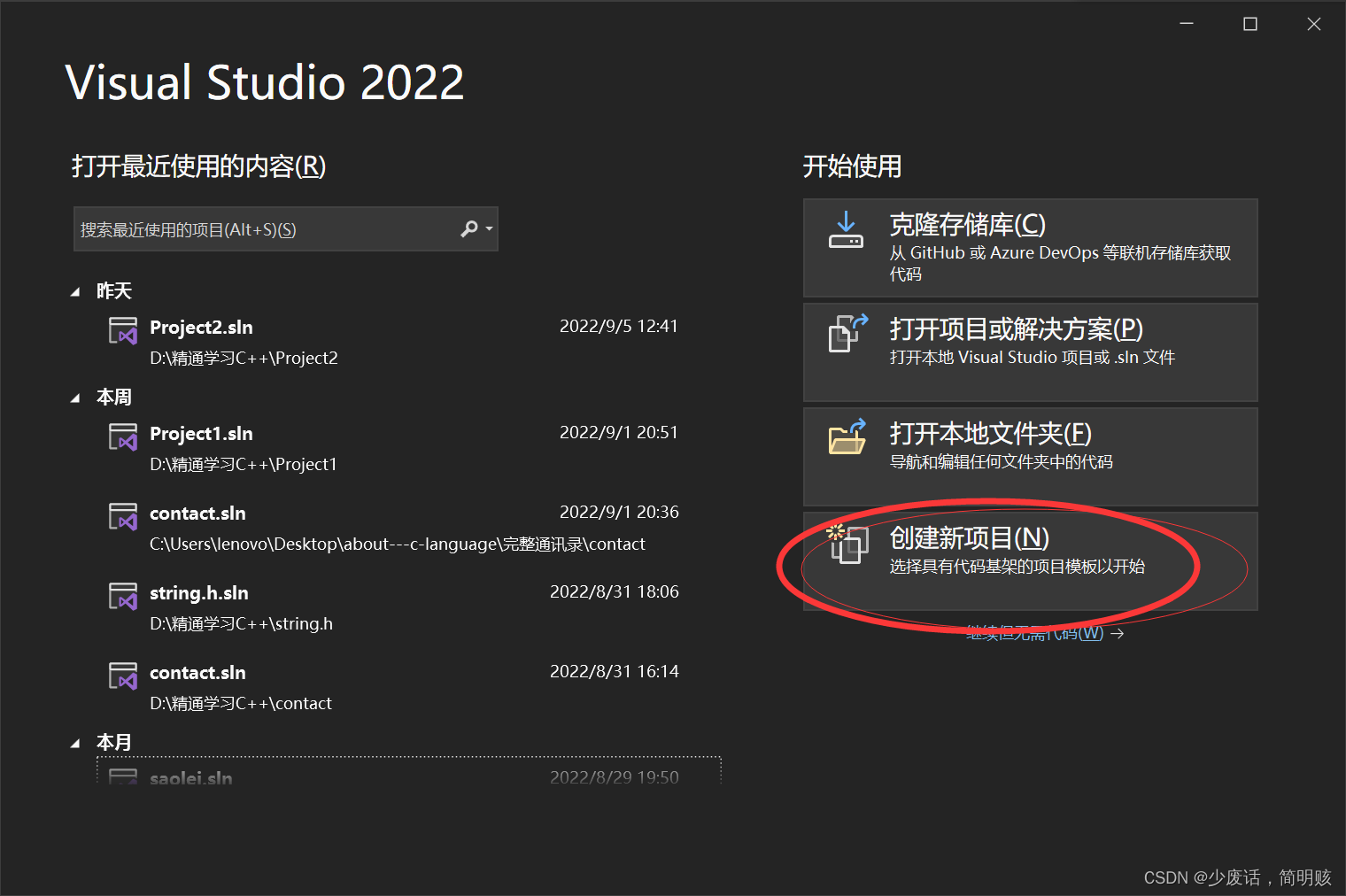The width and height of the screenshot is (1346, 896).
Task: Collapse the 本周 group
Action: [x=75, y=398]
